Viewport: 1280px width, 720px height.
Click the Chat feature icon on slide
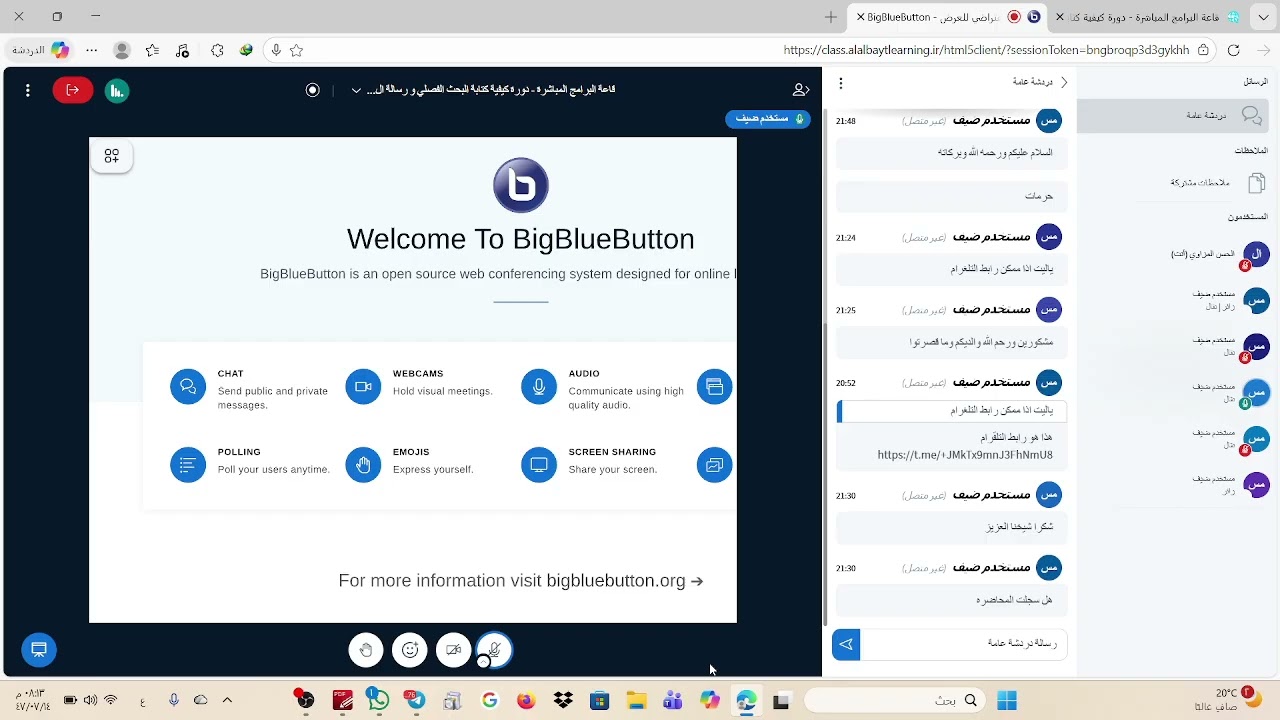pos(188,387)
